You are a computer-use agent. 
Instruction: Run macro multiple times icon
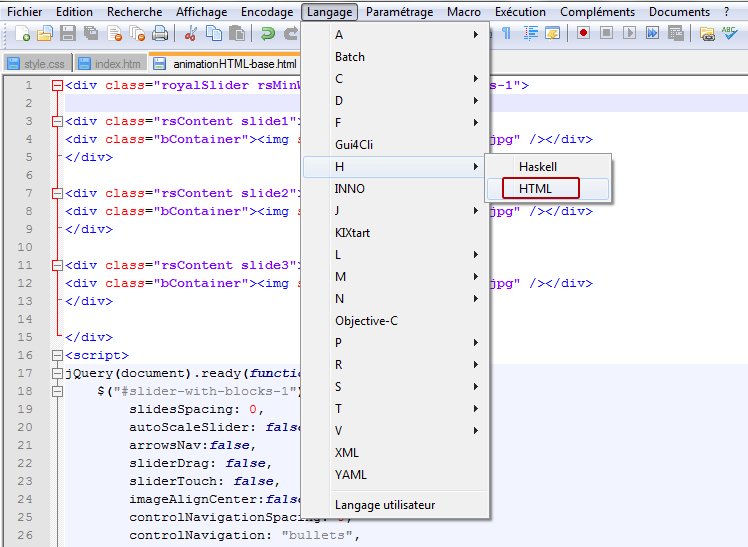click(x=652, y=33)
